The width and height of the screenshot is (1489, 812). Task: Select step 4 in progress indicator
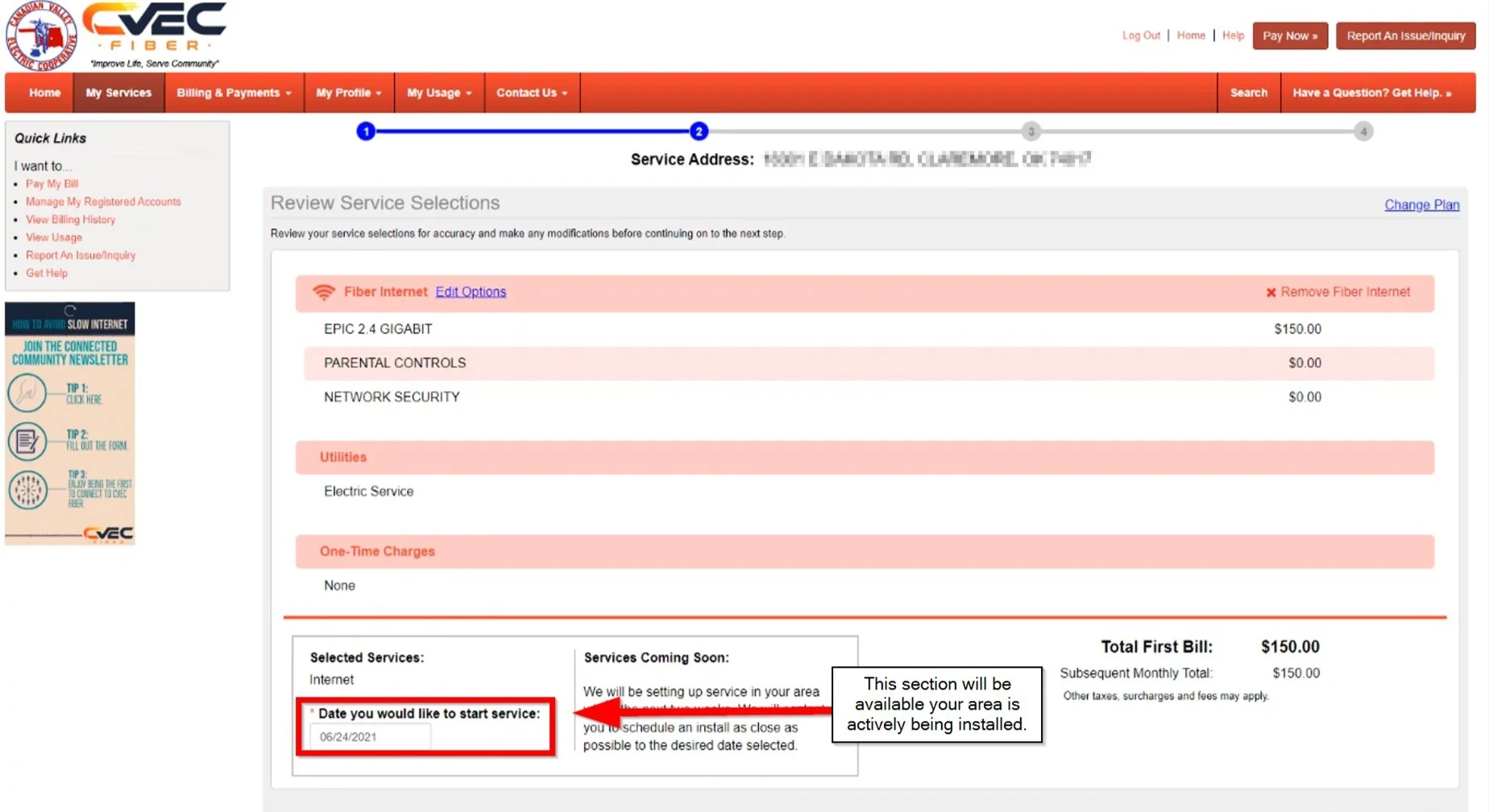click(x=1363, y=131)
